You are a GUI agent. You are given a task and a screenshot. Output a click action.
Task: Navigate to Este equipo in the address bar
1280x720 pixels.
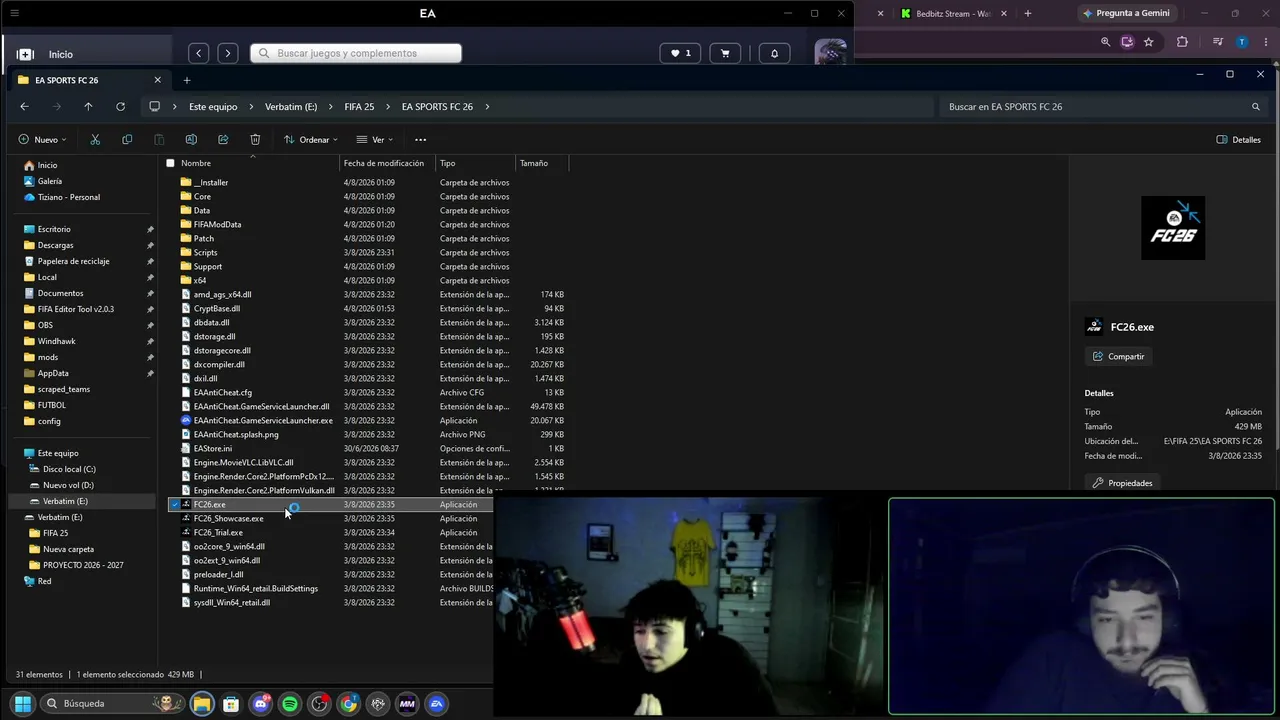click(x=213, y=107)
